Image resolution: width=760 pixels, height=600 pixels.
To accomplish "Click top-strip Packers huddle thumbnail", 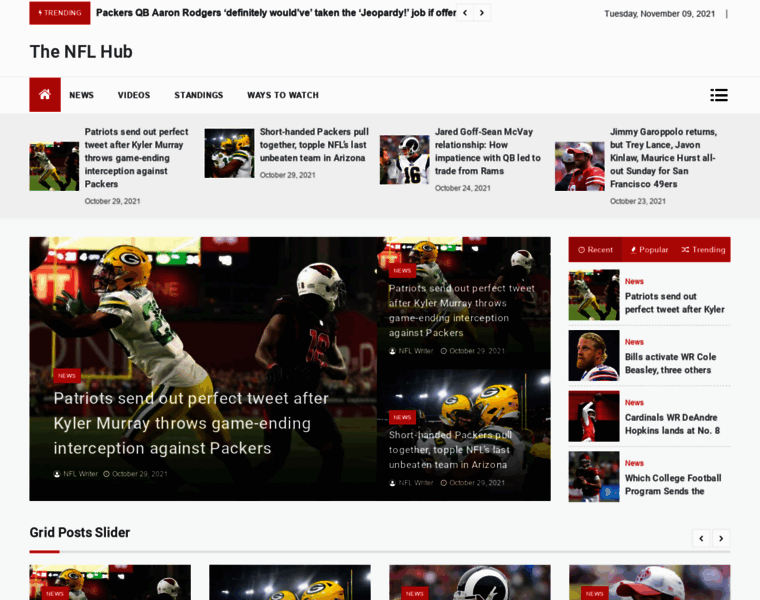I will click(x=229, y=153).
